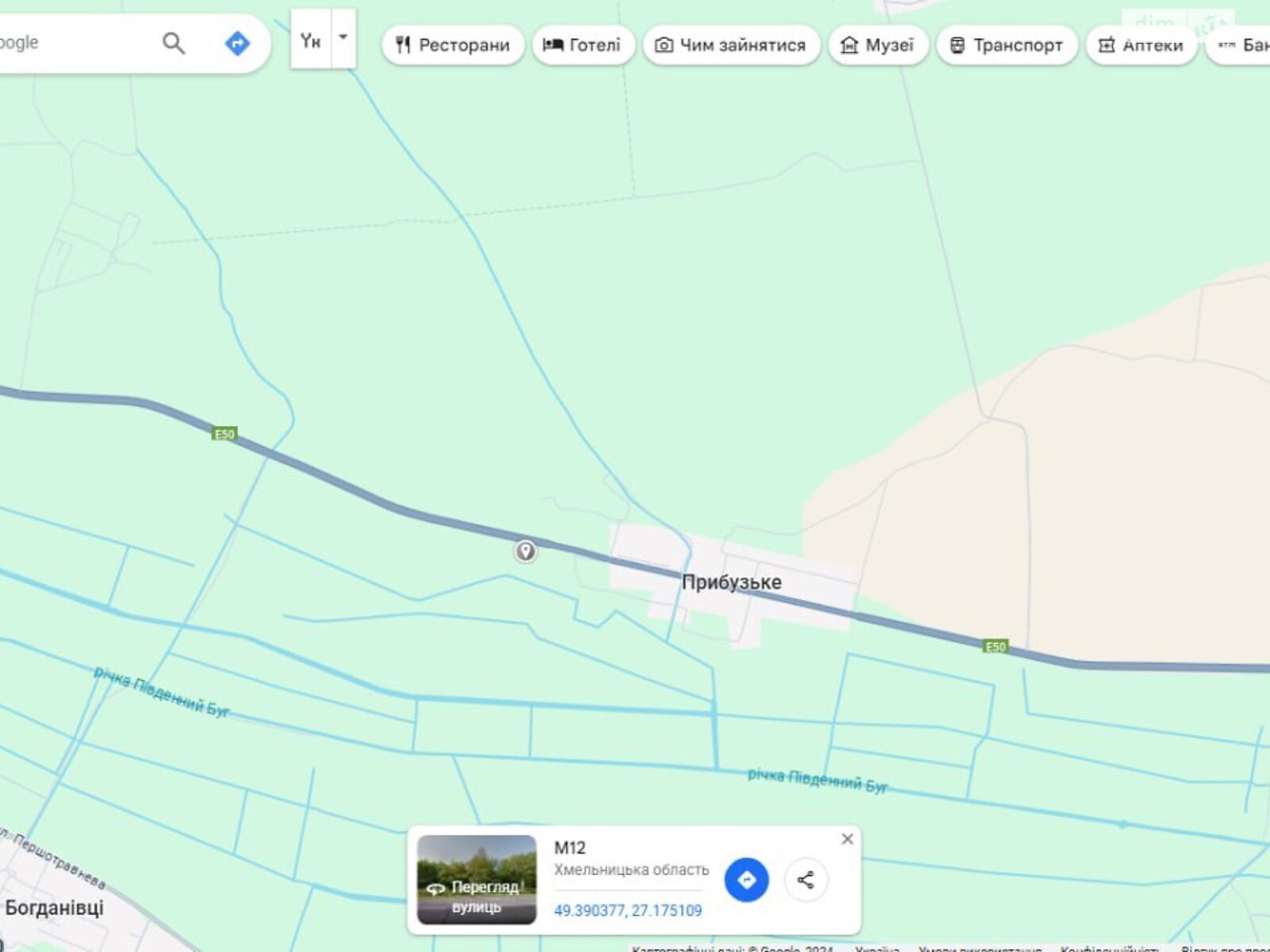Close the M12 info card
This screenshot has width=1270, height=952.
(848, 839)
